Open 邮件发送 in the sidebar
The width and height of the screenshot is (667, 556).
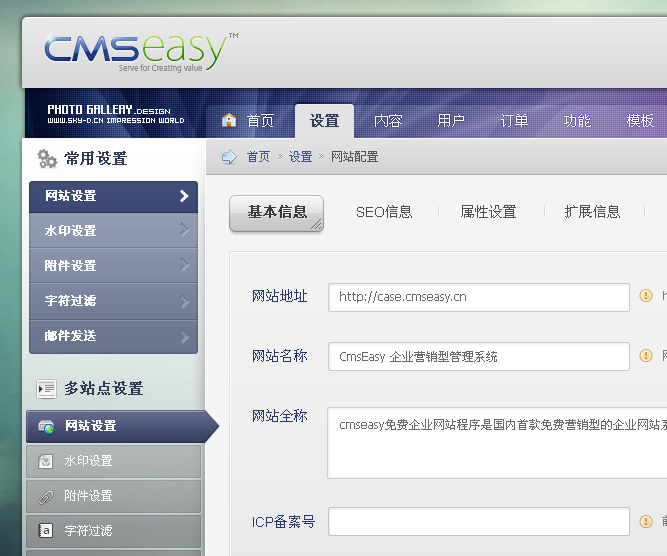pyautogui.click(x=114, y=336)
